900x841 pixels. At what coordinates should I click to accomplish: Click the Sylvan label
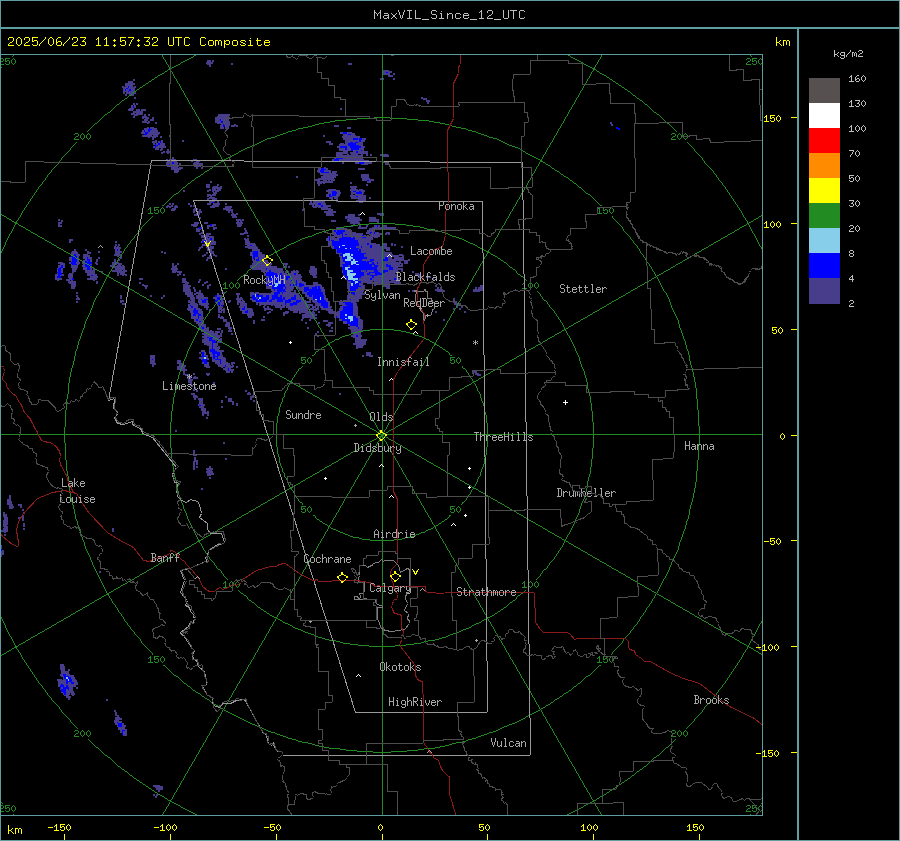coord(382,295)
